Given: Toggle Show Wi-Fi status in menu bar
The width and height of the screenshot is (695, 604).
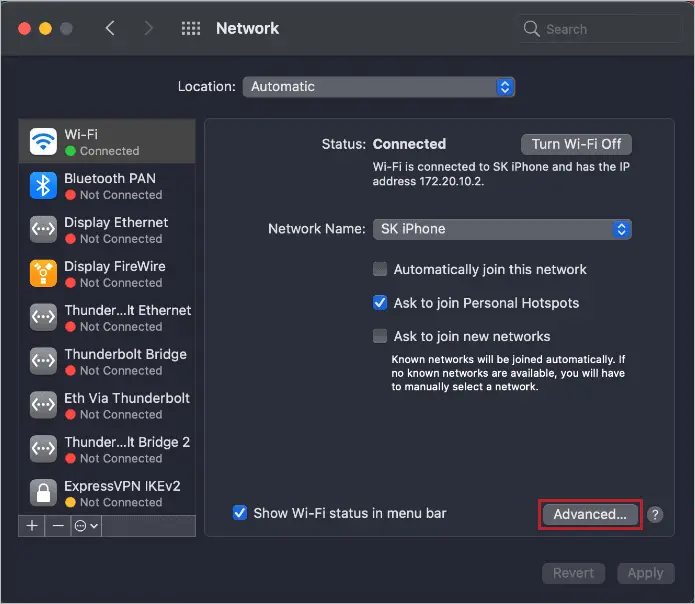Looking at the screenshot, I should pyautogui.click(x=240, y=513).
